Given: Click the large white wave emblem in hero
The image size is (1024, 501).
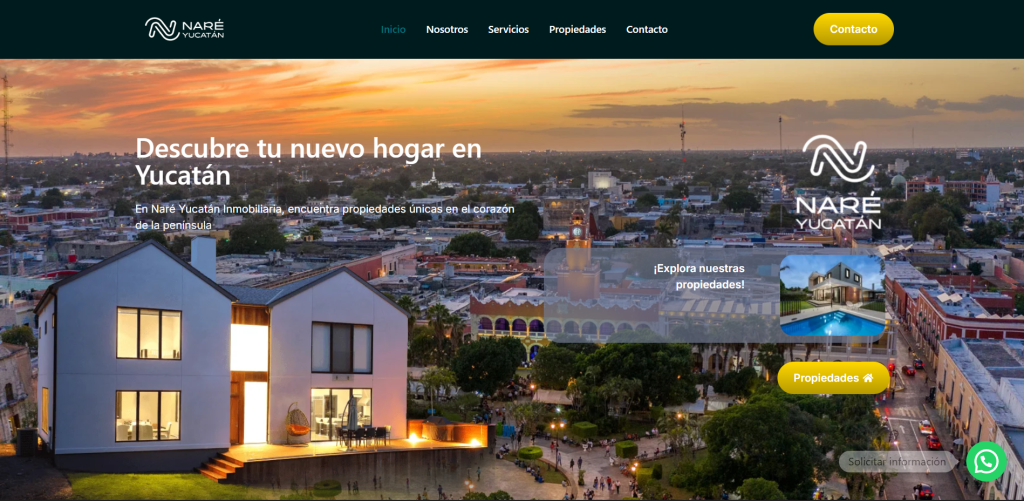Looking at the screenshot, I should click(x=838, y=159).
